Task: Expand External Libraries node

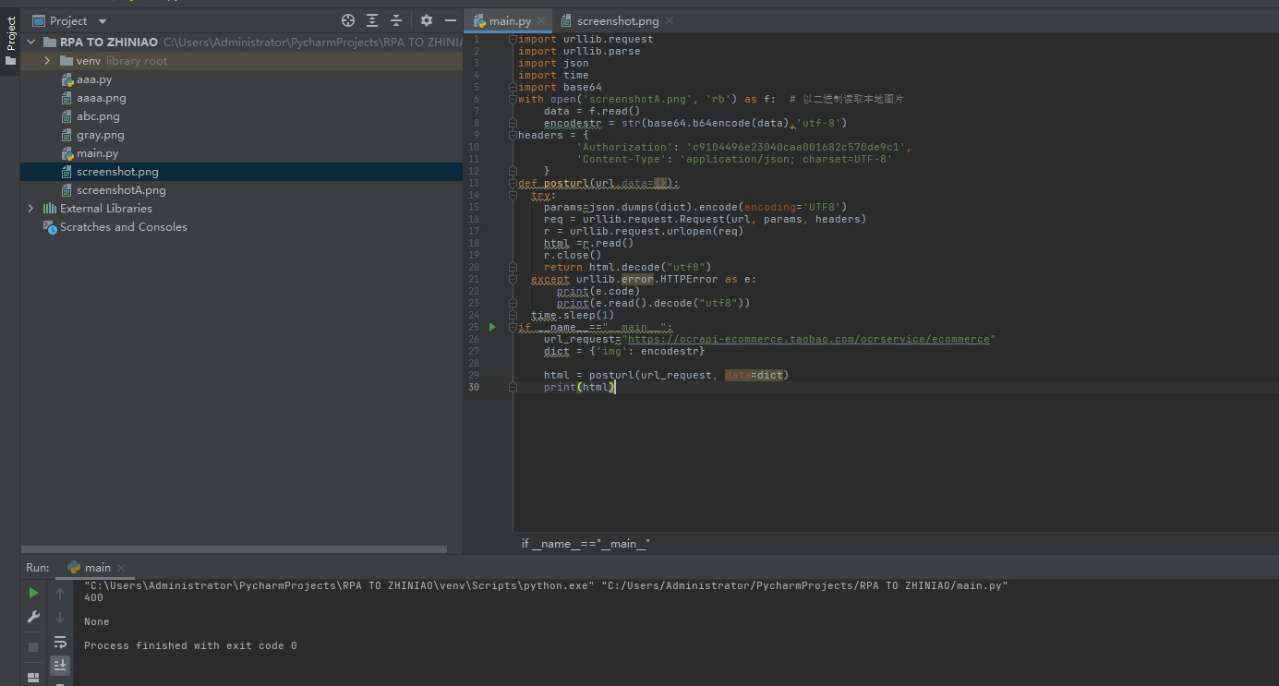Action: (x=30, y=208)
